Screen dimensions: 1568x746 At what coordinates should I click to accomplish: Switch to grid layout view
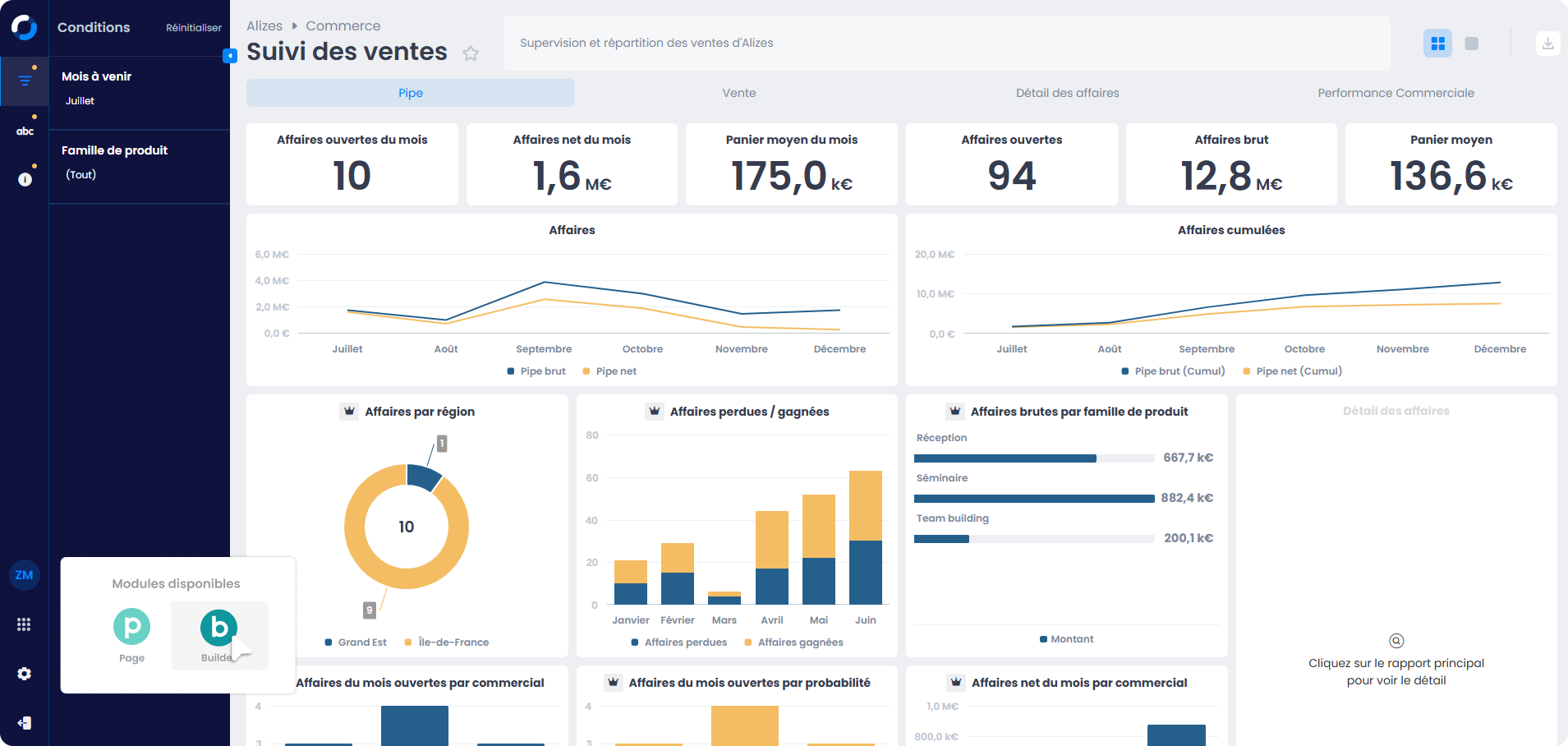click(x=1437, y=44)
